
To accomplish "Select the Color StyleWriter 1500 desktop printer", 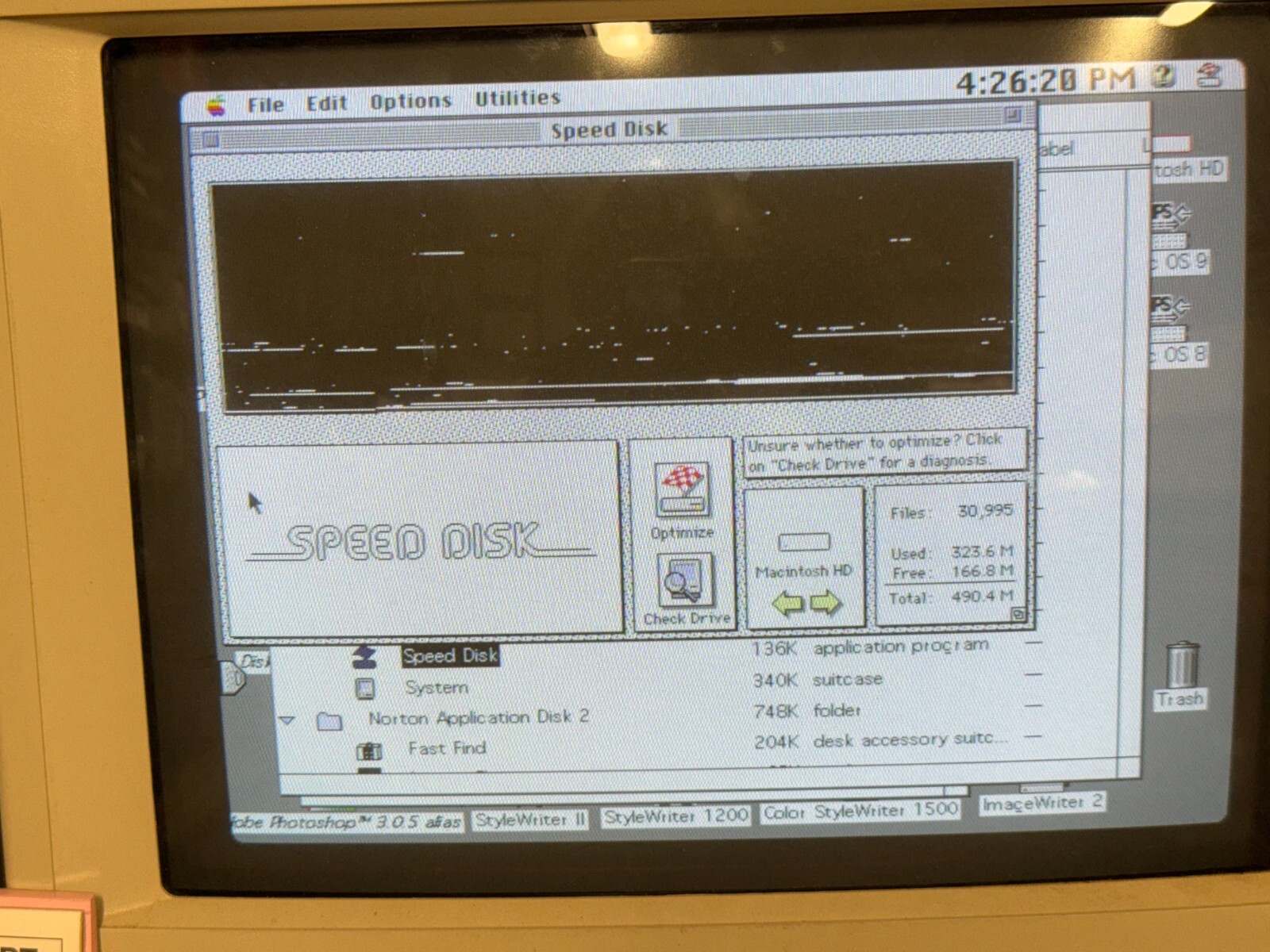I will point(860,811).
